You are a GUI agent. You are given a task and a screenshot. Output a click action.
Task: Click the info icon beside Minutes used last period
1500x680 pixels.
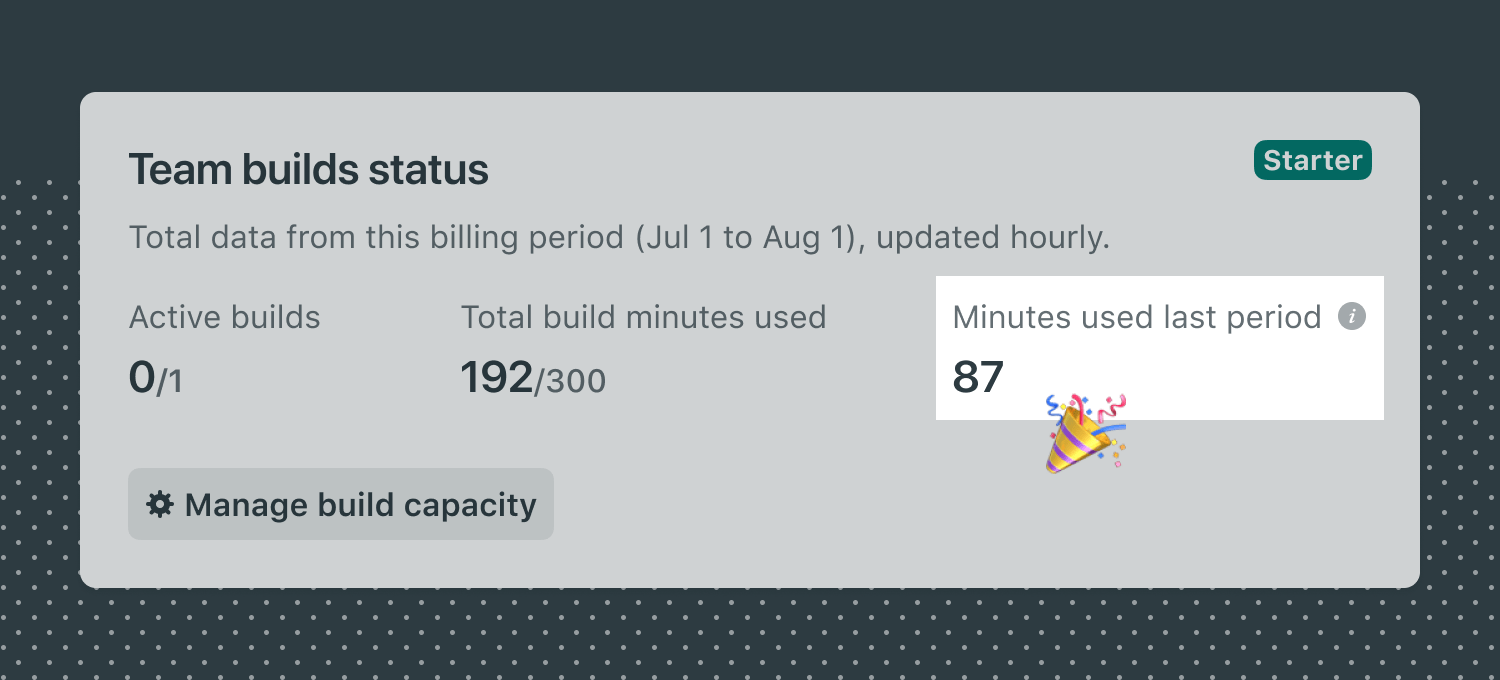[x=1354, y=317]
